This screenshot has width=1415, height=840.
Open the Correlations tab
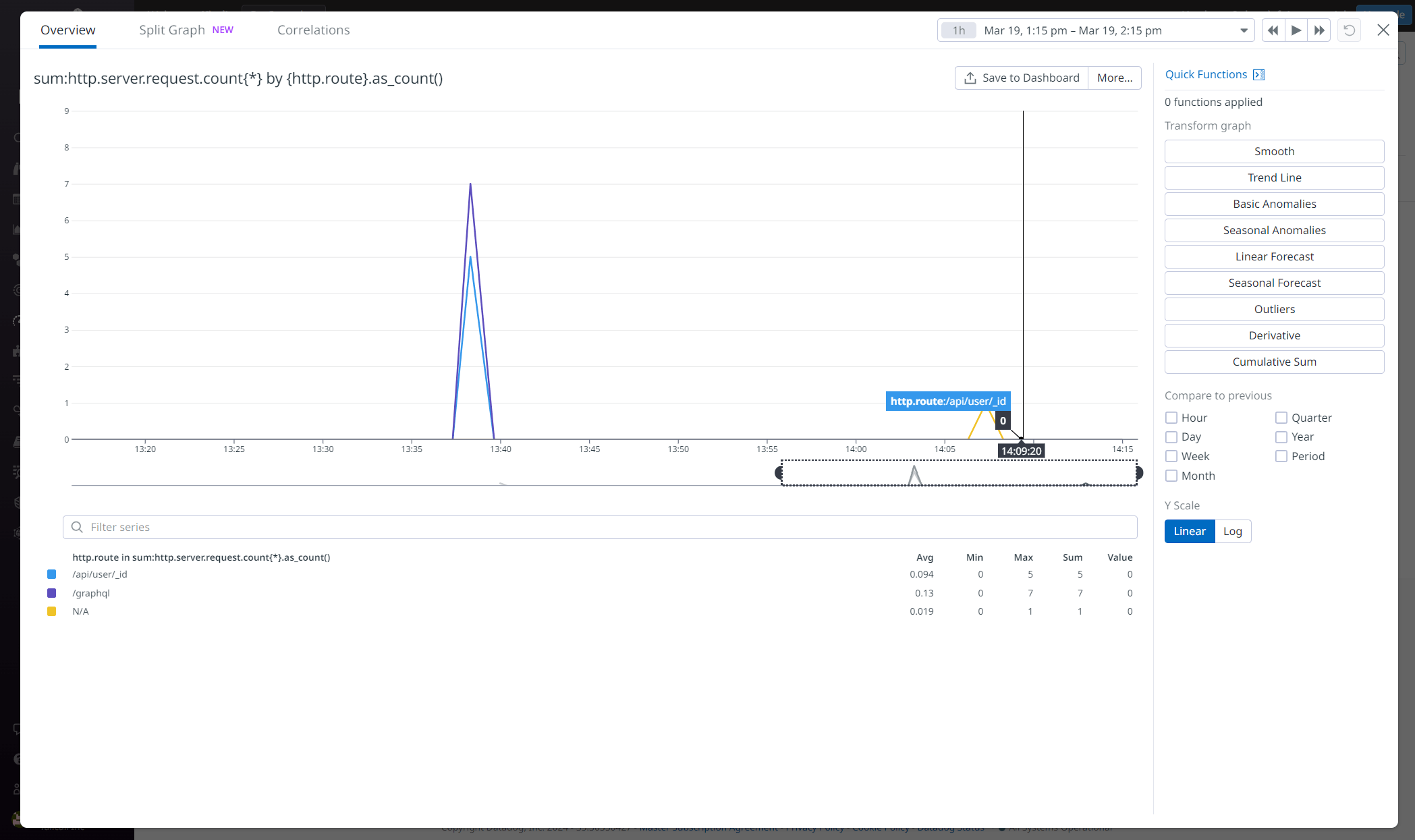[313, 30]
